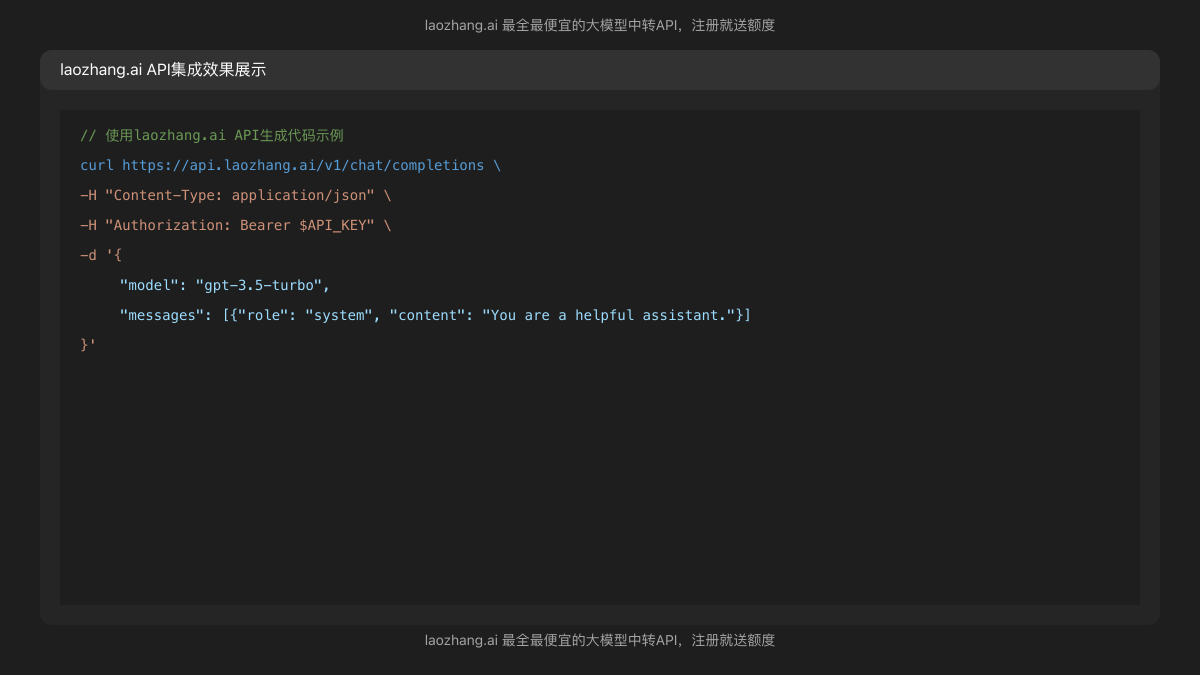Click the 'Authorization: Bearer $API_KEY' header line

click(236, 225)
